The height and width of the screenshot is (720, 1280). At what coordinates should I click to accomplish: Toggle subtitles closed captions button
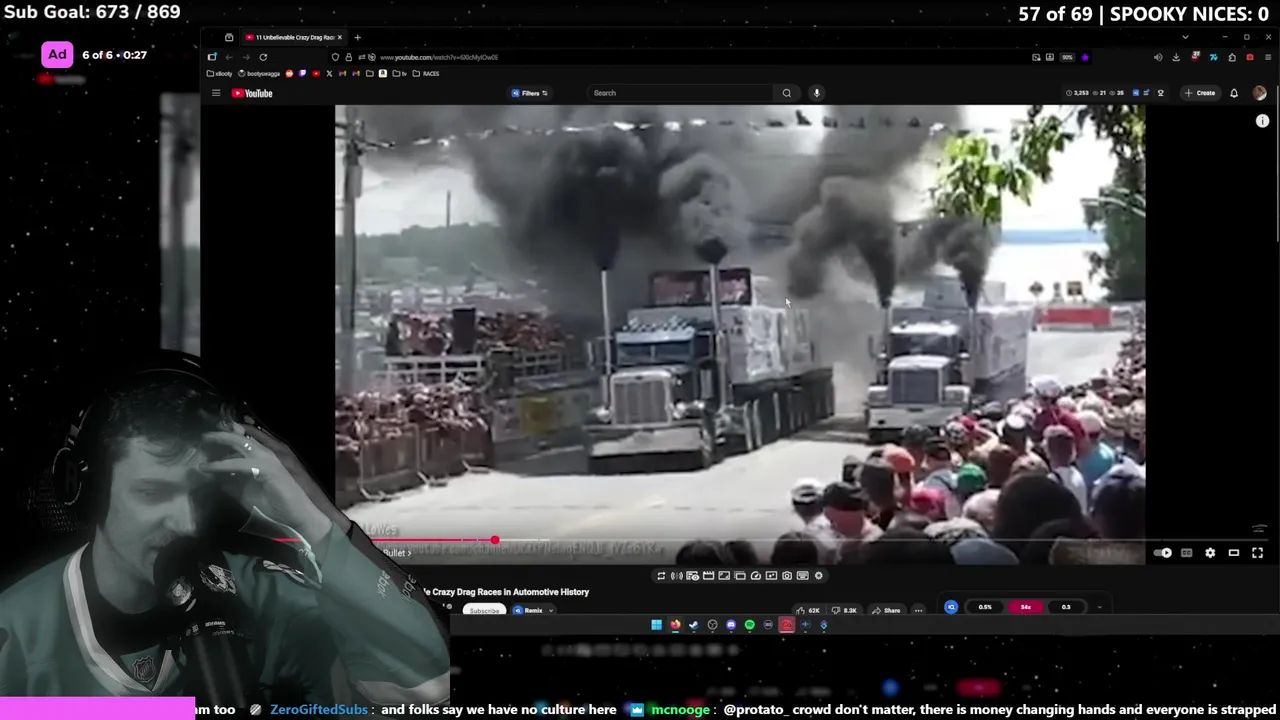point(1187,553)
